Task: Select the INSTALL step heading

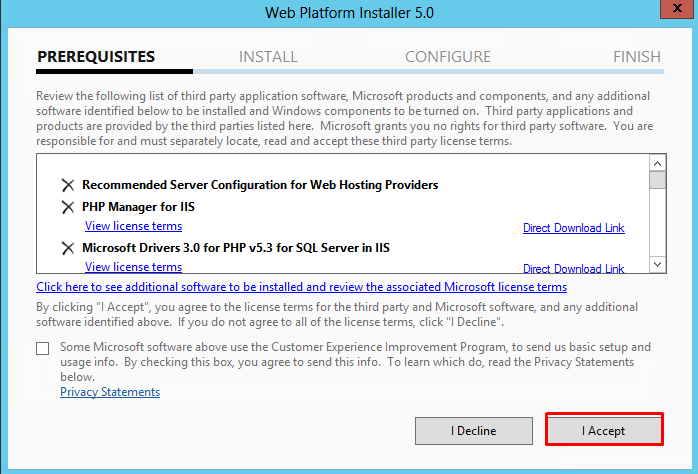Action: coord(268,57)
